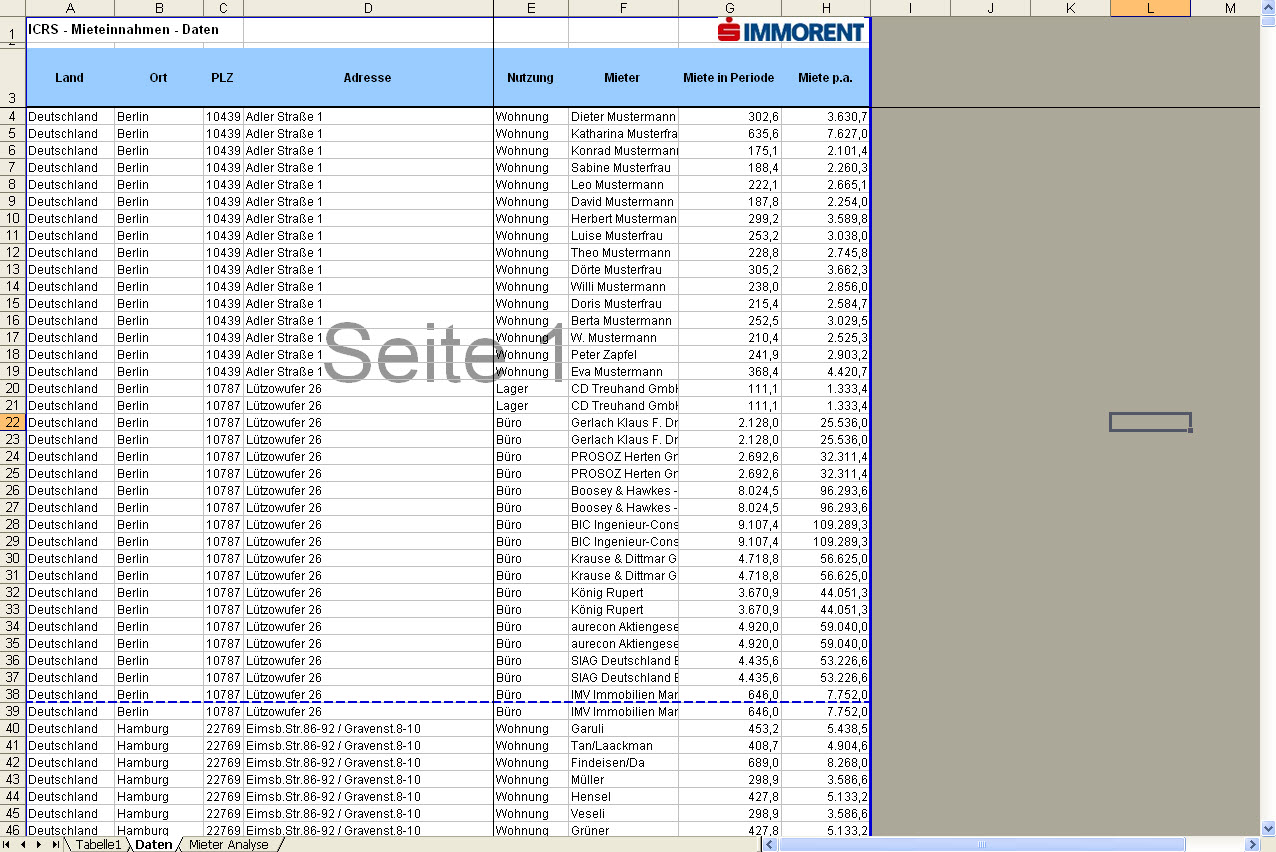Jump to last sheet tab arrow
The width and height of the screenshot is (1276, 852).
click(x=54, y=845)
